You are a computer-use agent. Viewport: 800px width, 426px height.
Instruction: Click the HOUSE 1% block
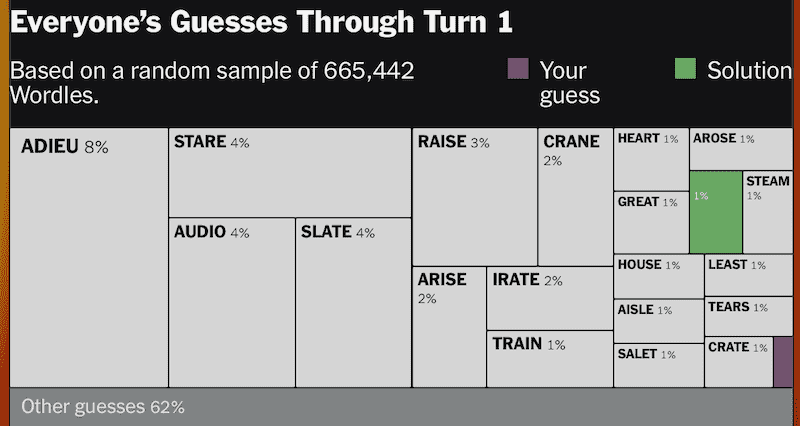coord(659,277)
